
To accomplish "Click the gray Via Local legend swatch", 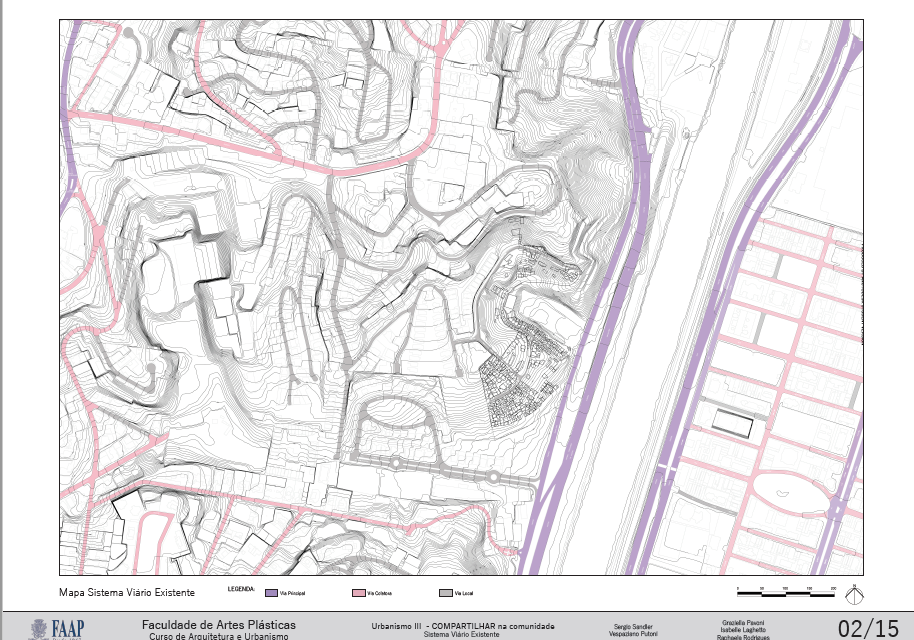I will point(444,594).
